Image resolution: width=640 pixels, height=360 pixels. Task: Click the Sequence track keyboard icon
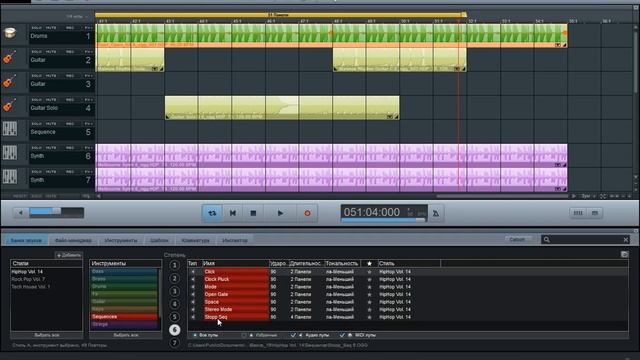[x=10, y=129]
